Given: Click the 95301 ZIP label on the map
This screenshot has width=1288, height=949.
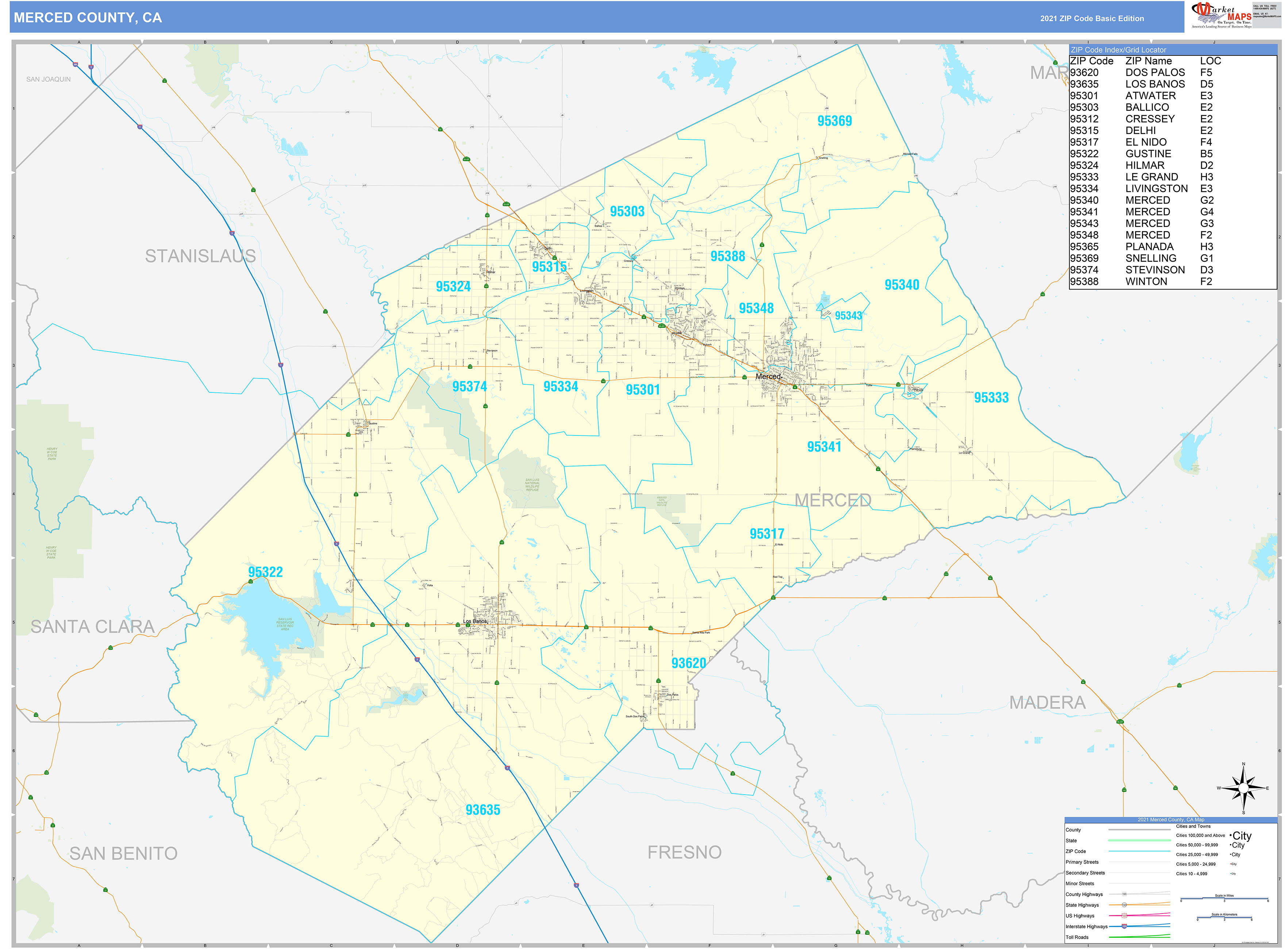Looking at the screenshot, I should 642,390.
